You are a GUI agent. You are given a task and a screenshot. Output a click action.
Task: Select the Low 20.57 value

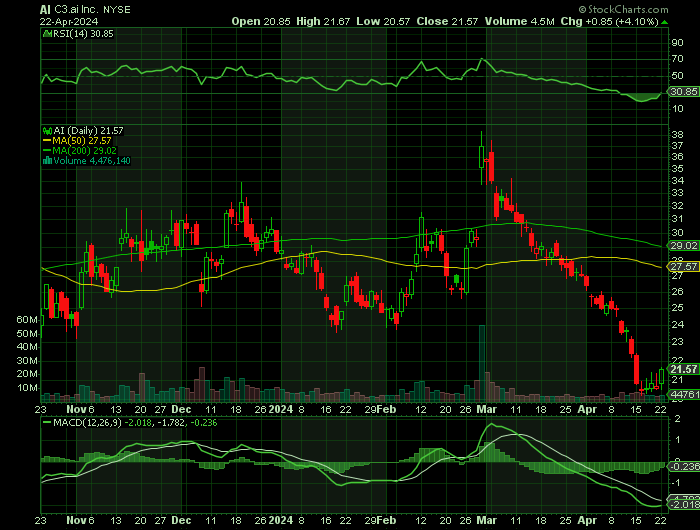pos(383,21)
